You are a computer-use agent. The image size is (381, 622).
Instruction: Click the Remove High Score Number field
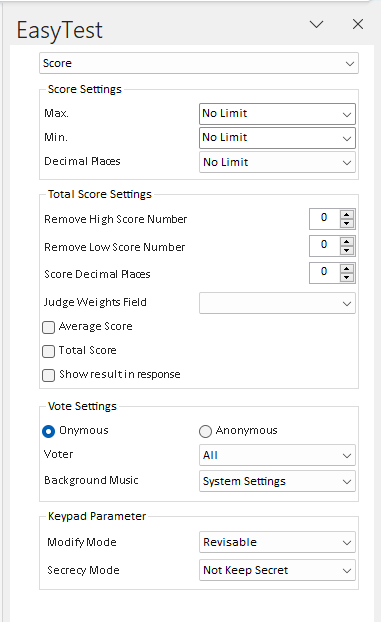click(324, 219)
